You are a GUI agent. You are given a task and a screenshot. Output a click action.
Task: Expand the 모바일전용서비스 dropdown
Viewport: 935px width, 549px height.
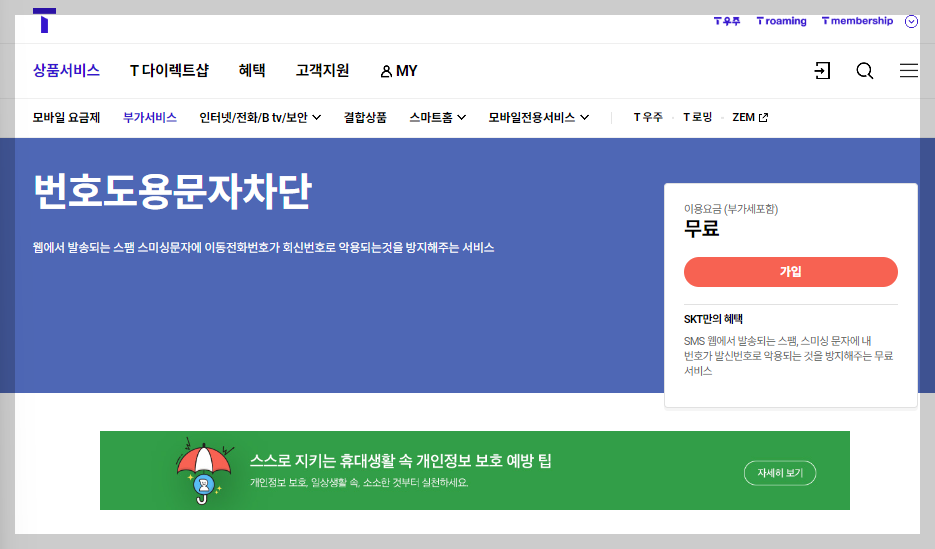(x=538, y=117)
